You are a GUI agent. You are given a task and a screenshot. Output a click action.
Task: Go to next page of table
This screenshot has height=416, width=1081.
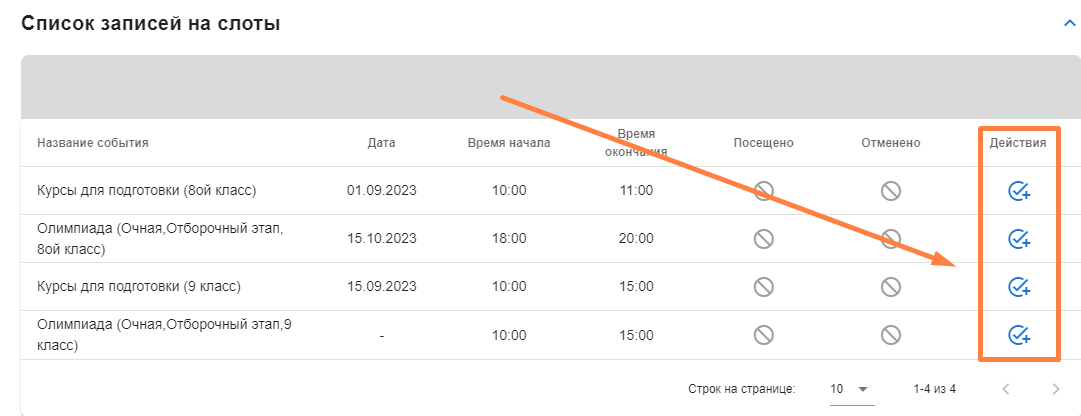pyautogui.click(x=1055, y=389)
